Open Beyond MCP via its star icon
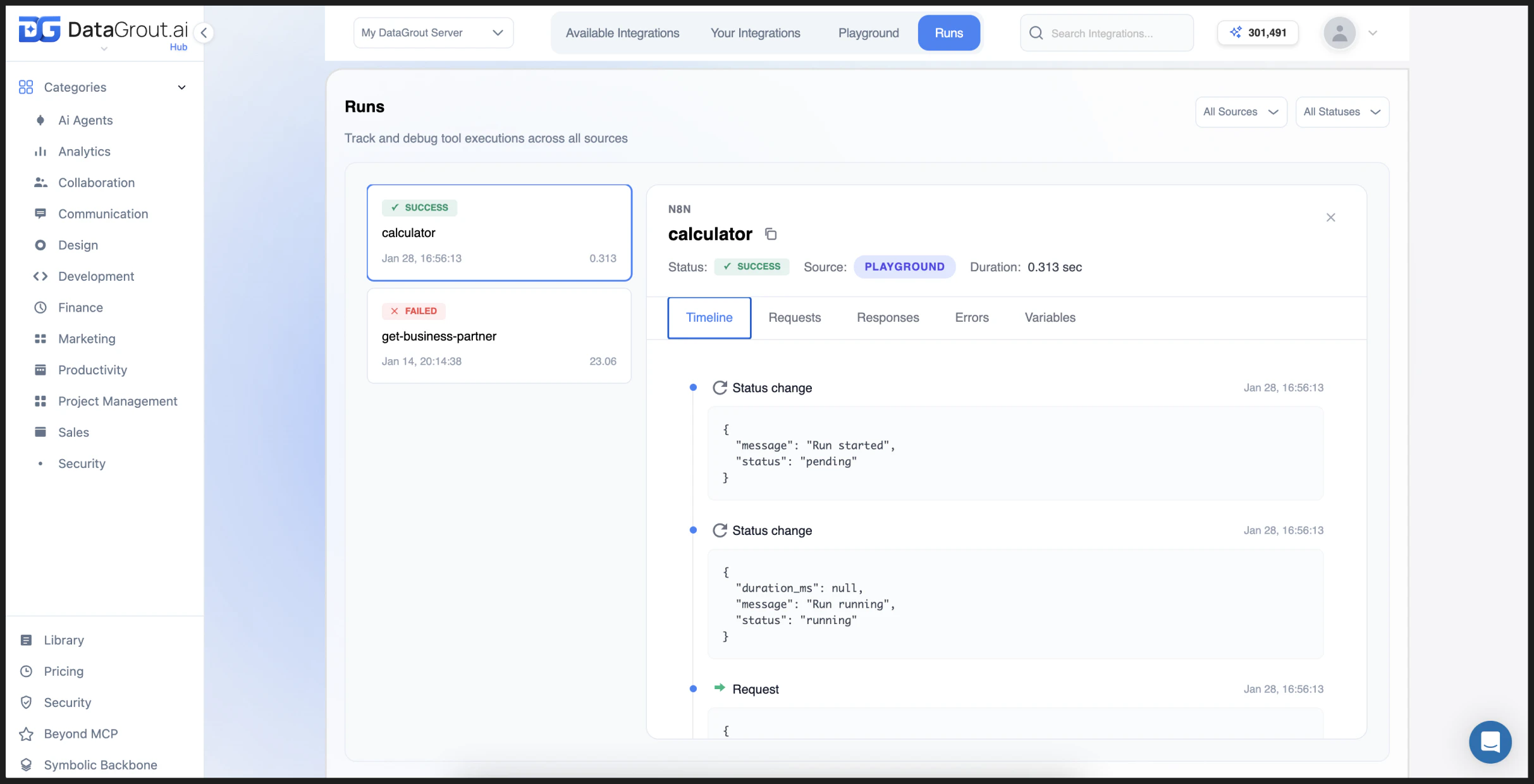Image resolution: width=1534 pixels, height=784 pixels. 26,733
